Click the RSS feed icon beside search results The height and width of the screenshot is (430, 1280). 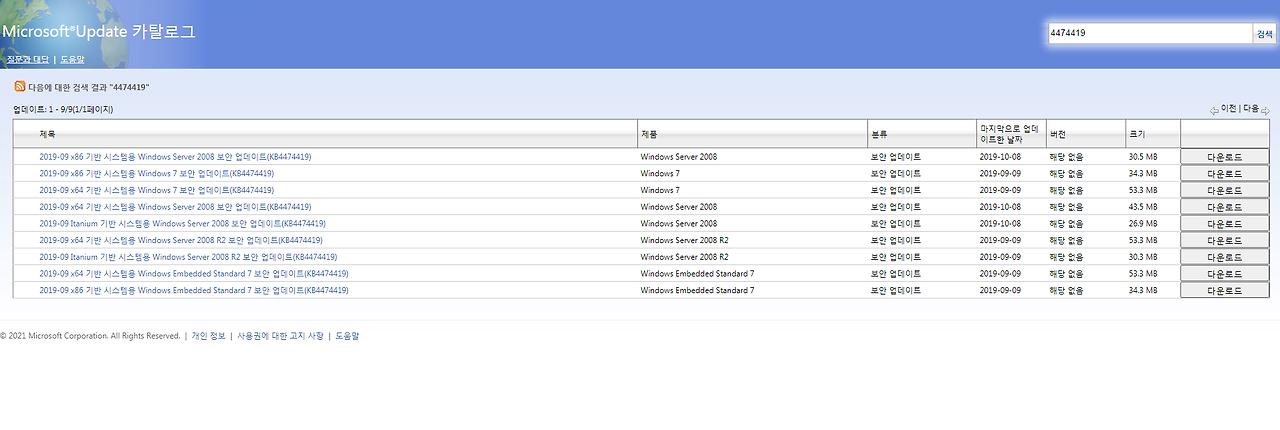click(x=20, y=87)
